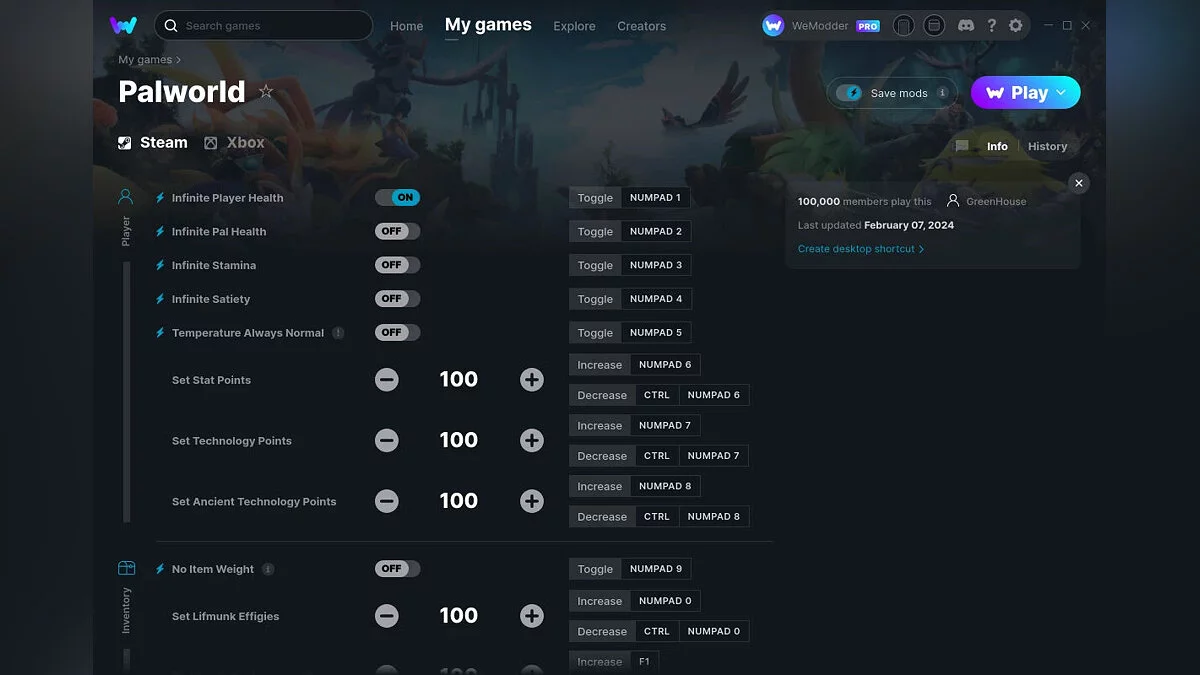Increase Set Stat Points with plus button

(532, 380)
